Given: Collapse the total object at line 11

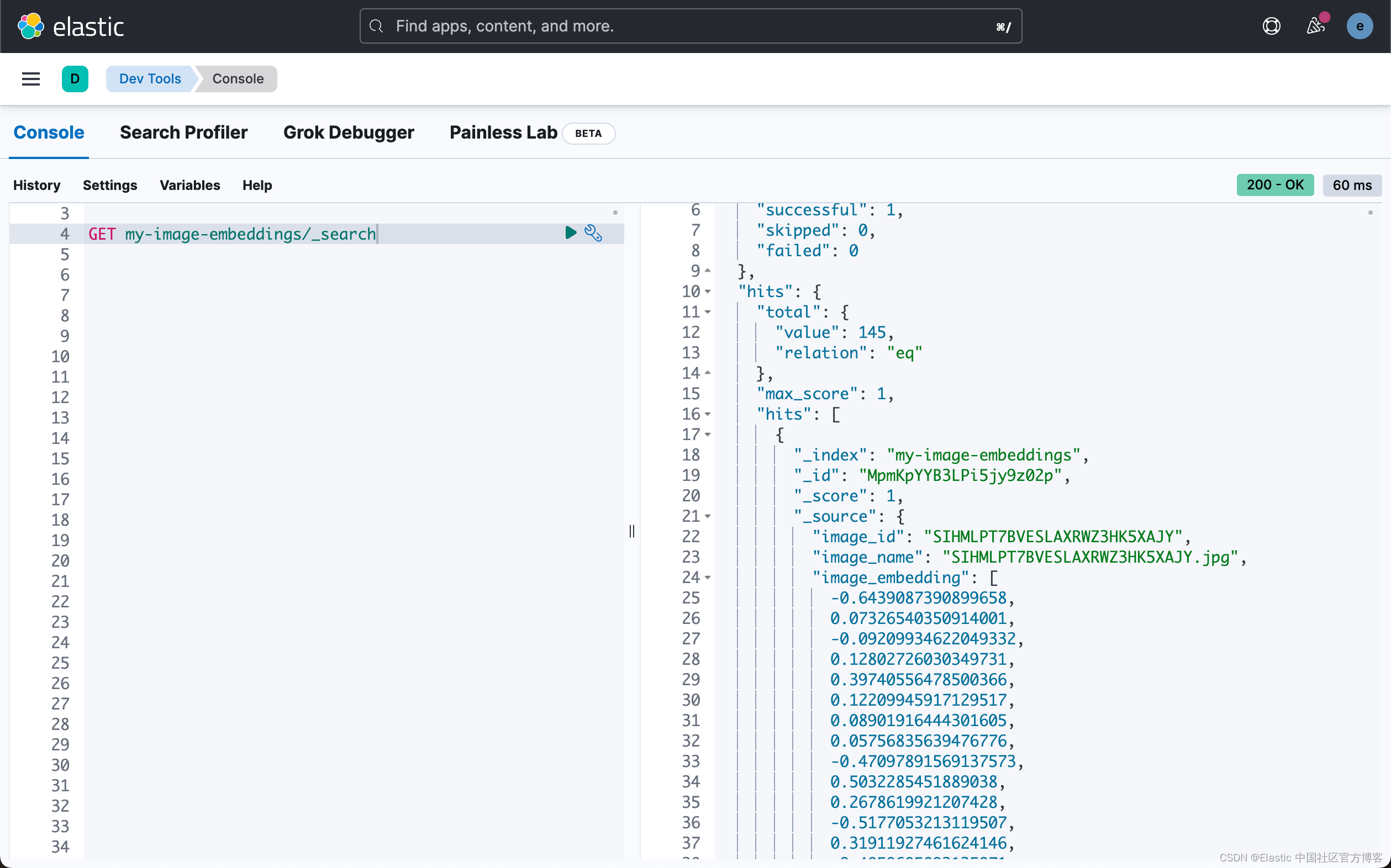Looking at the screenshot, I should [x=708, y=313].
